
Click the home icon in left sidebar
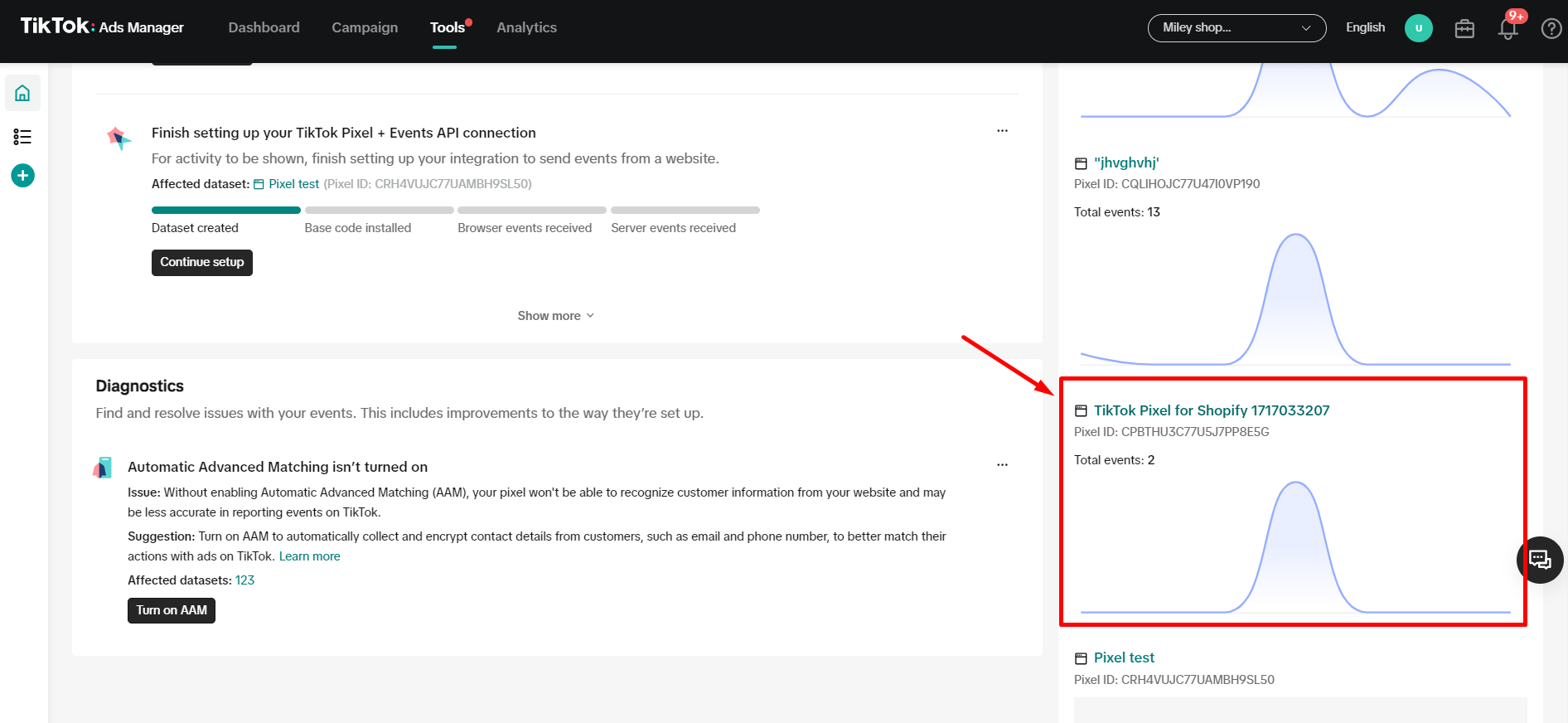click(22, 93)
